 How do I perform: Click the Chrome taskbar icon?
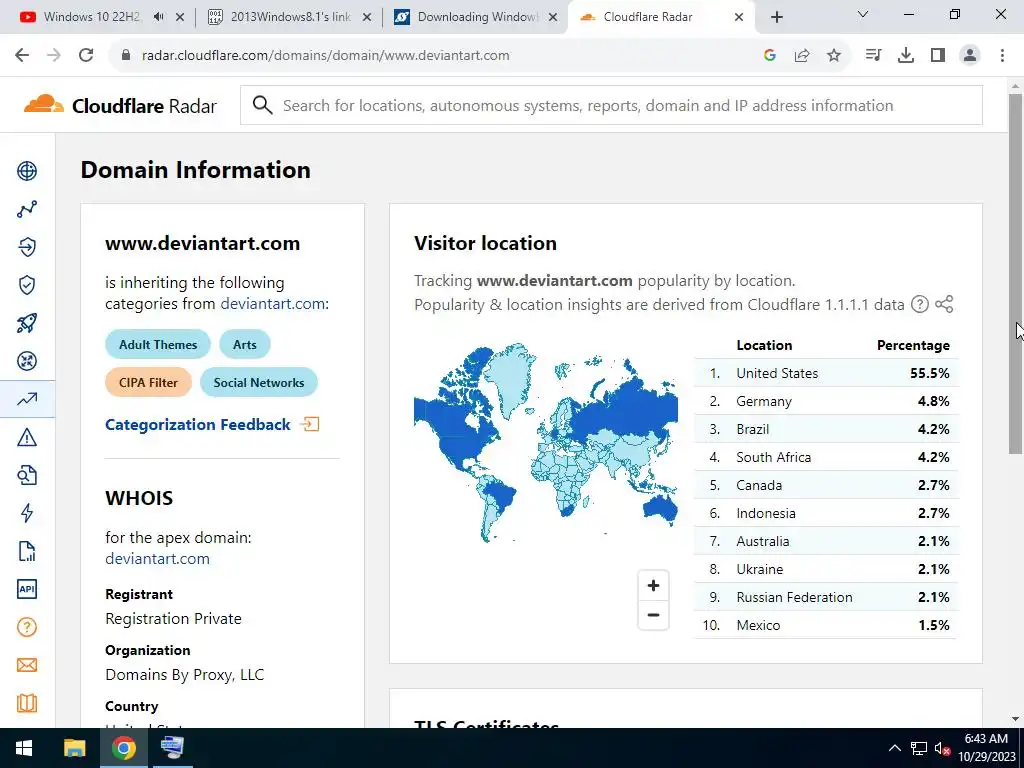(x=123, y=748)
